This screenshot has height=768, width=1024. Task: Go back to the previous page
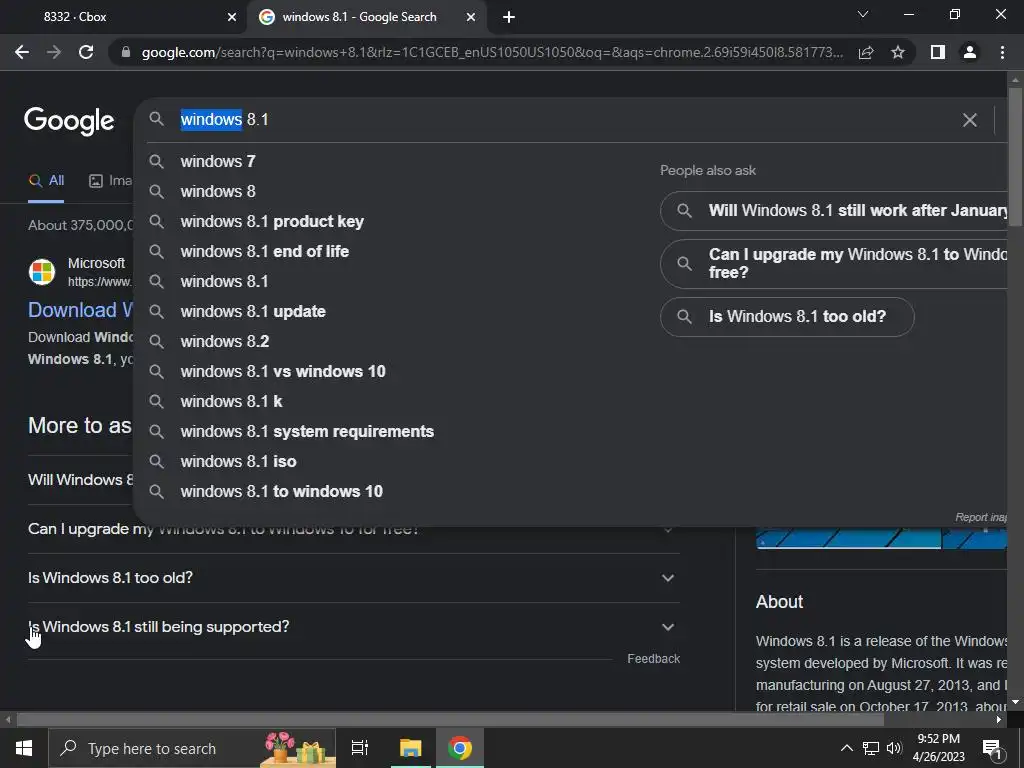[22, 52]
